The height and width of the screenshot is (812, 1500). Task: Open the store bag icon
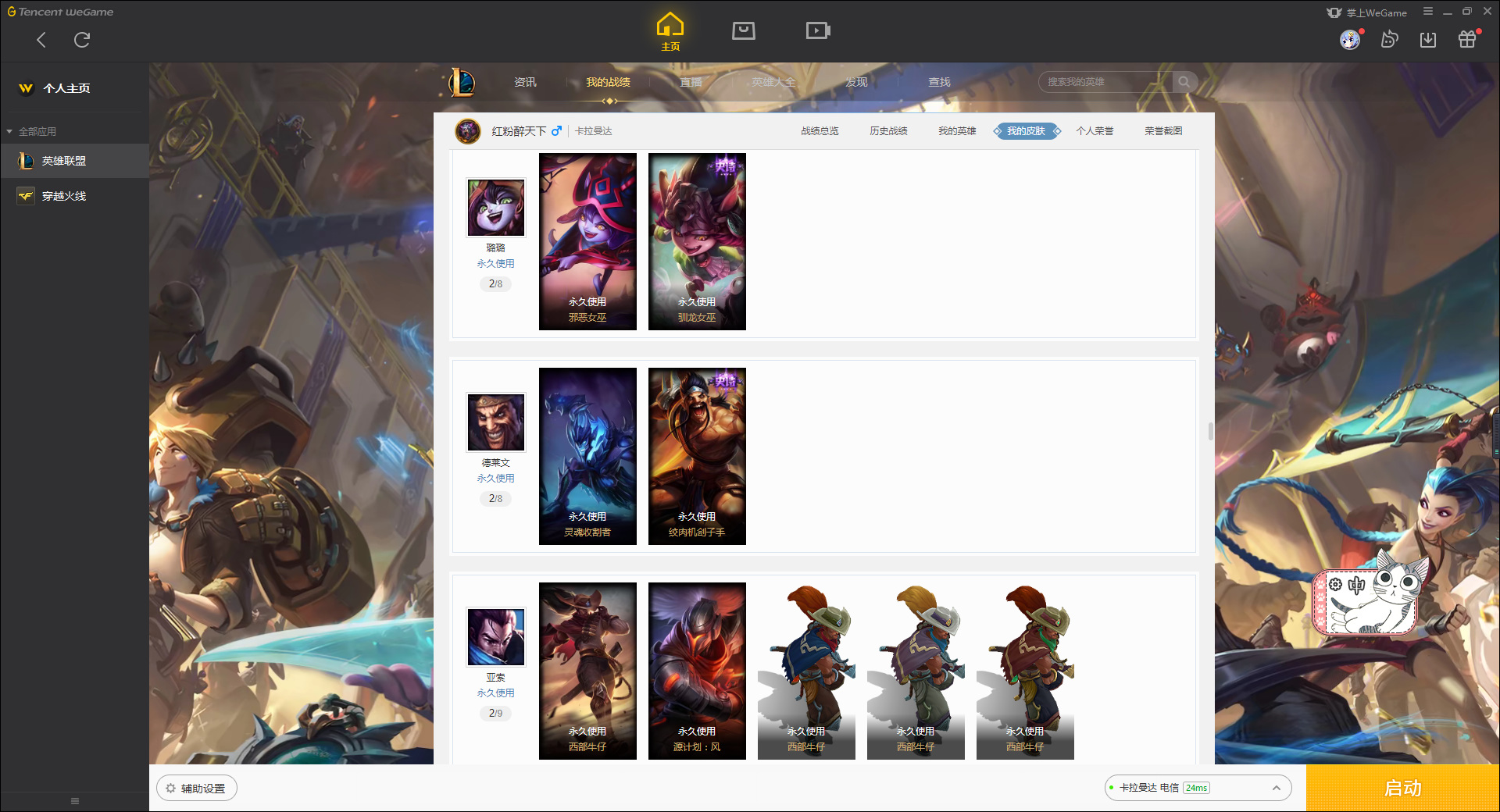coord(744,30)
